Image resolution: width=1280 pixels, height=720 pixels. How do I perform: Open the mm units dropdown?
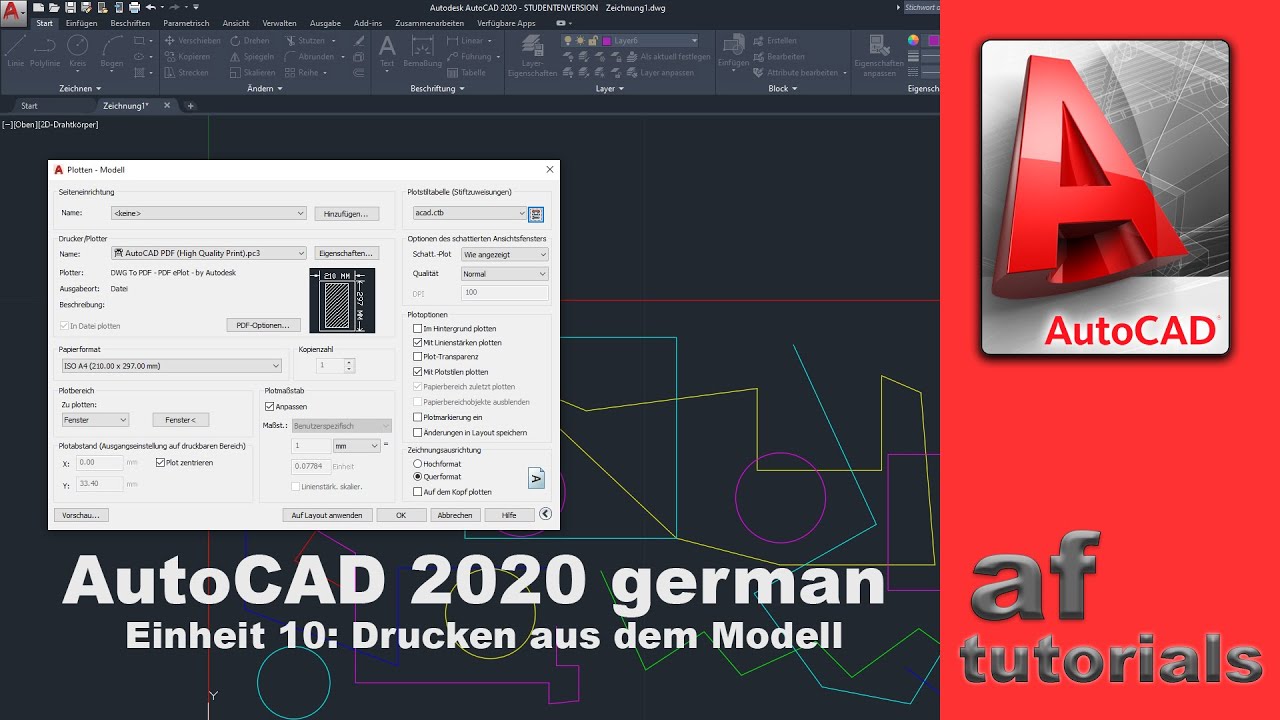click(357, 446)
